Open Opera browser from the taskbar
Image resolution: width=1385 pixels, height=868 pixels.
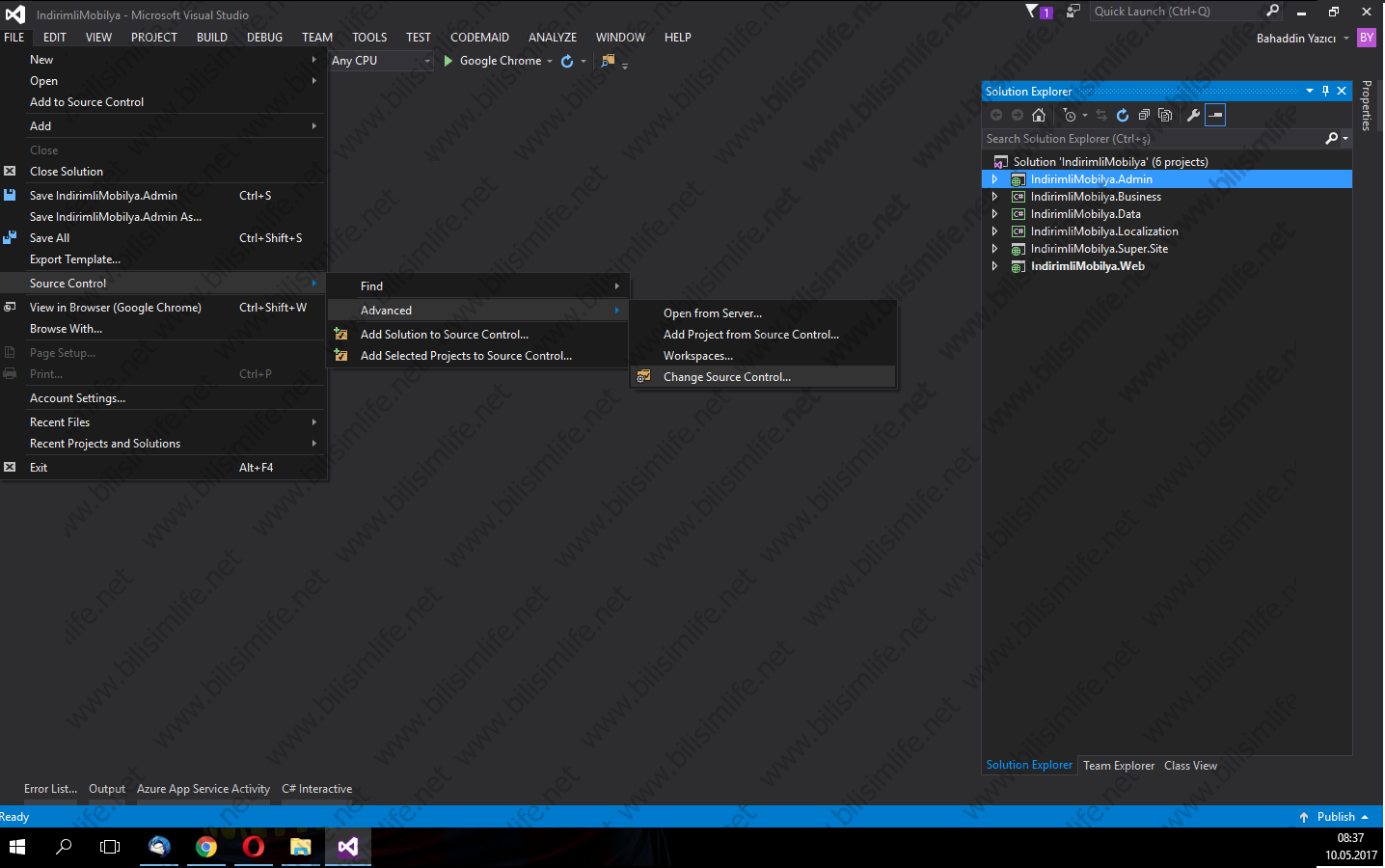click(x=253, y=847)
